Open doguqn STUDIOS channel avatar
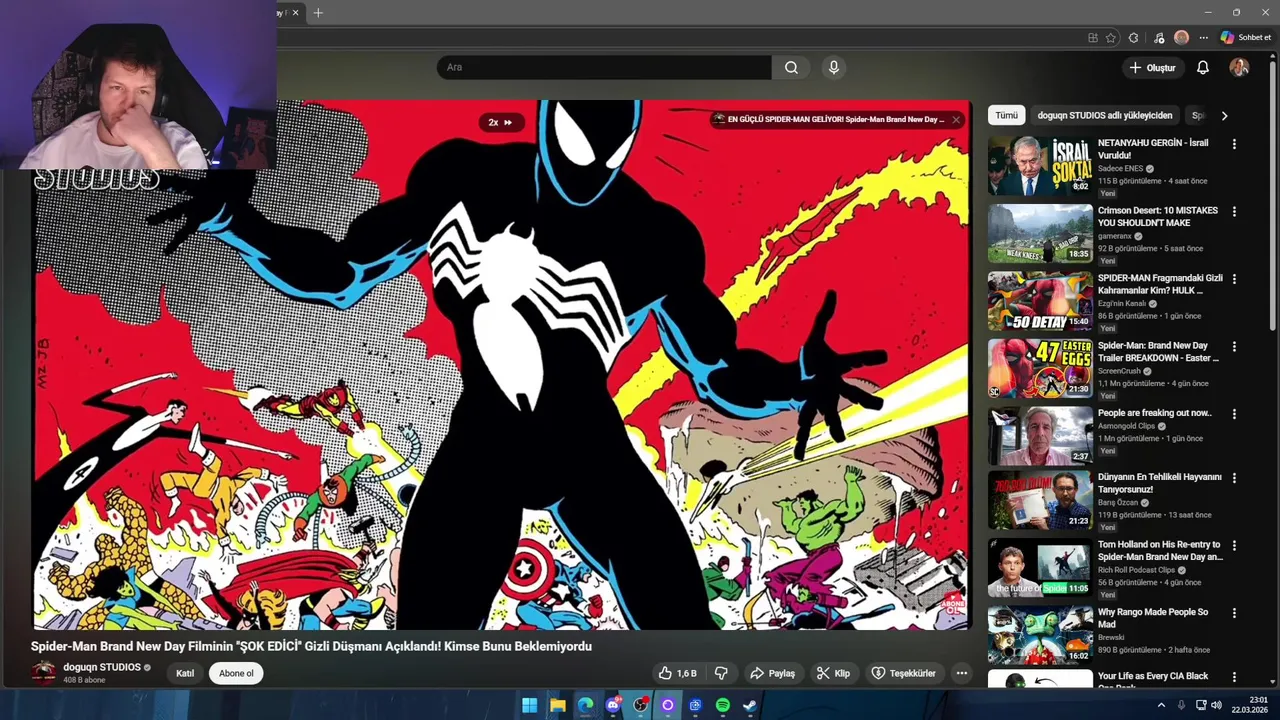 tap(44, 673)
